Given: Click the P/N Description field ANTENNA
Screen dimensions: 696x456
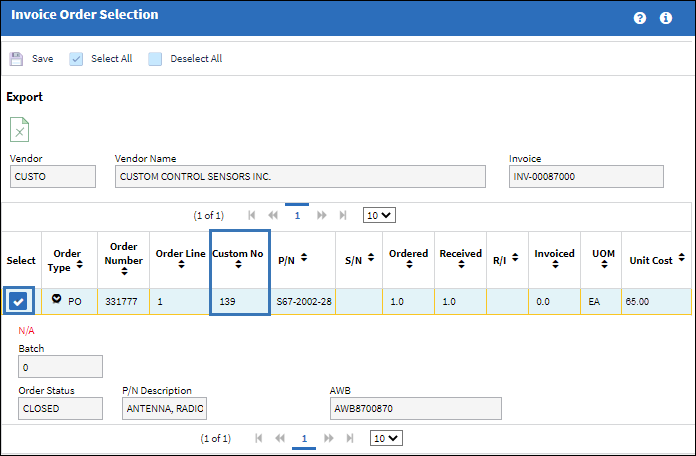Looking at the screenshot, I should click(x=164, y=408).
